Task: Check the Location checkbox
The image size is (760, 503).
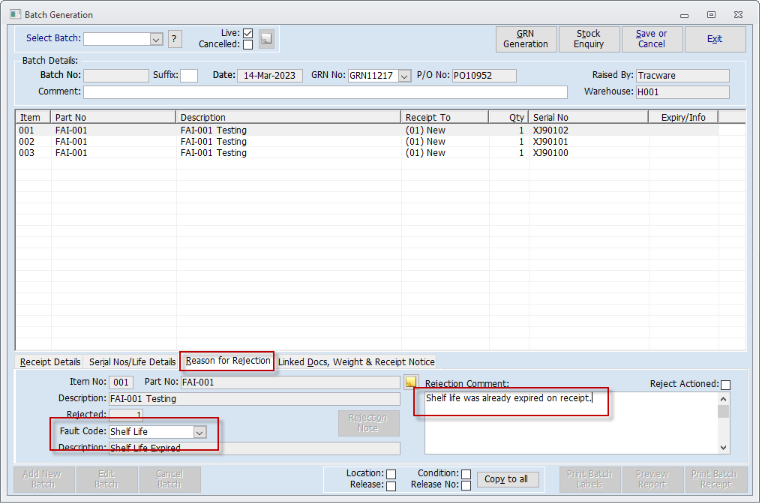Action: click(x=391, y=474)
